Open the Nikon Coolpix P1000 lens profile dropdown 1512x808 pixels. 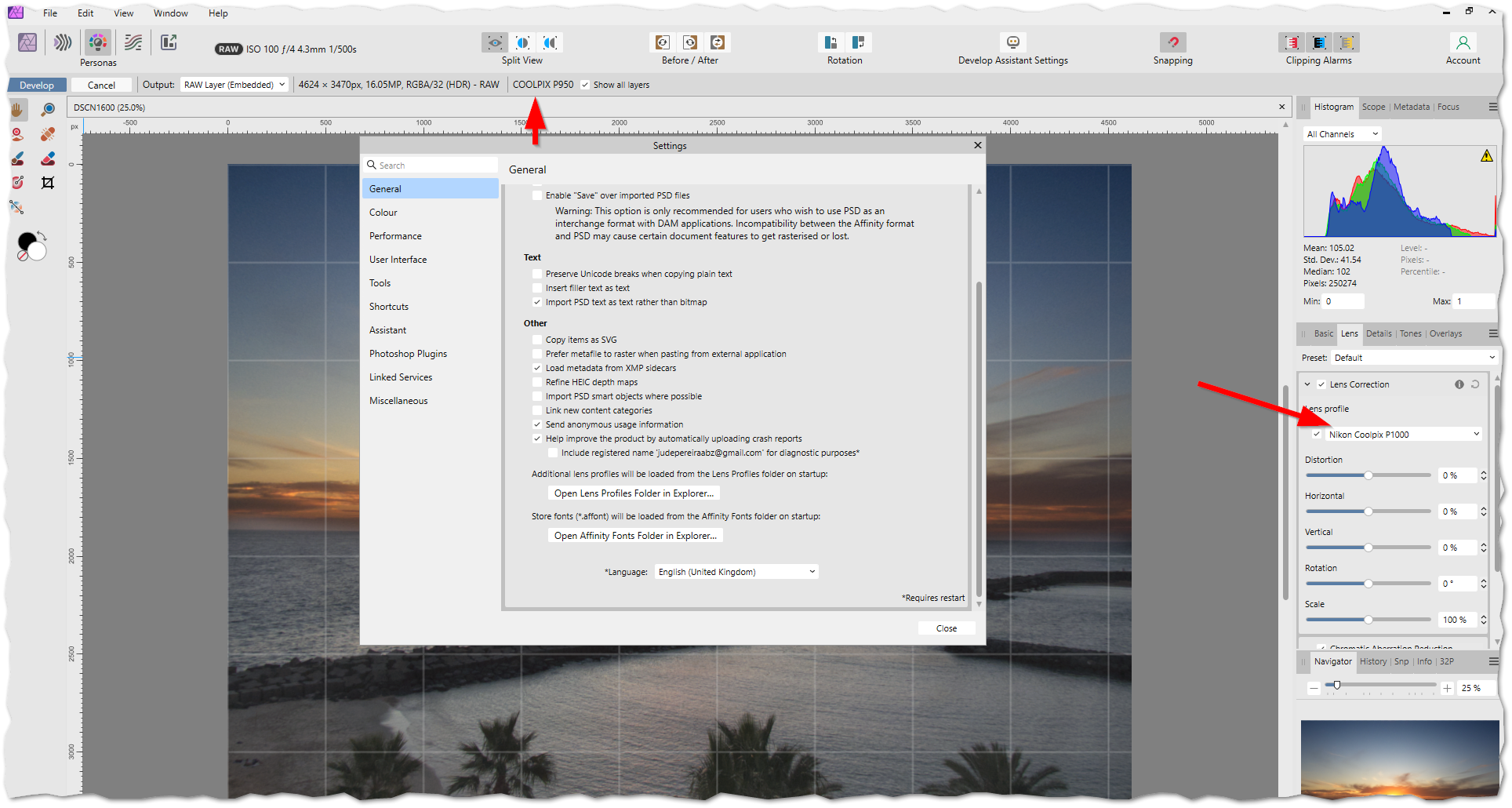coord(1404,435)
